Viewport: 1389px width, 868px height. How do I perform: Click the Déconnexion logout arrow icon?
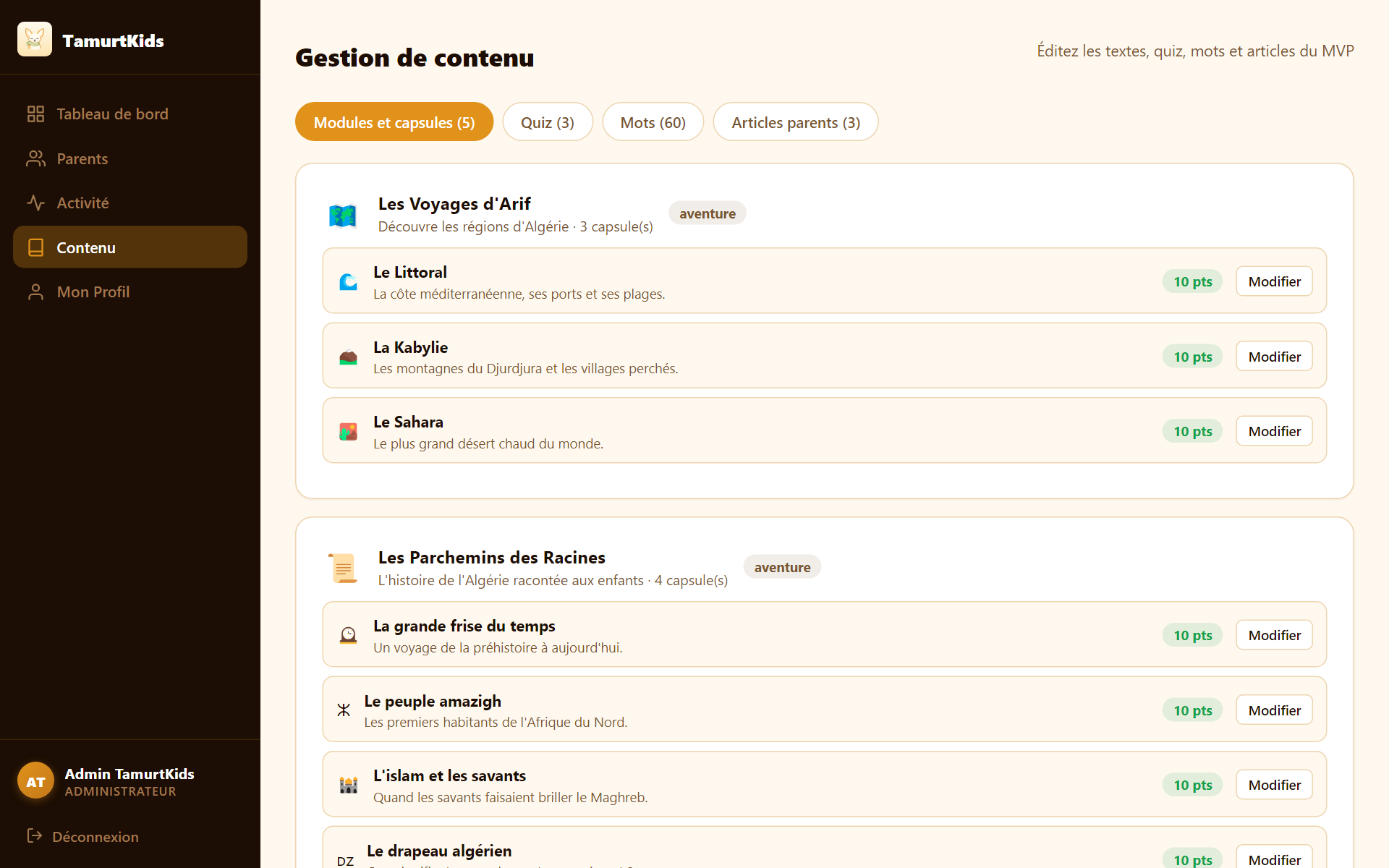[34, 836]
